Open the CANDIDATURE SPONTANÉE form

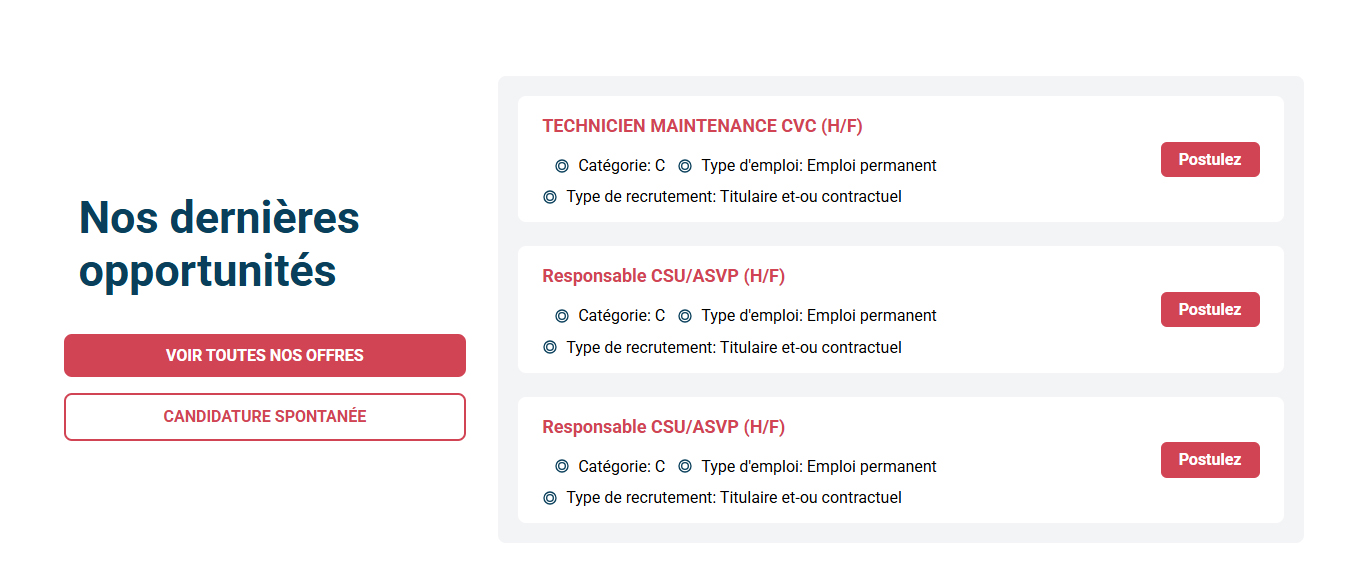265,417
